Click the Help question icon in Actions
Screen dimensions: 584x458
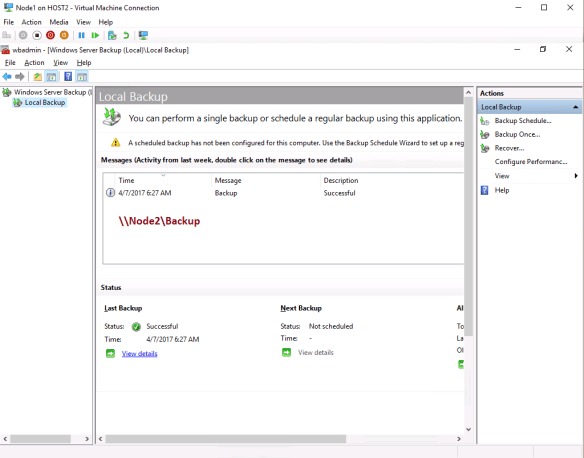(x=485, y=190)
